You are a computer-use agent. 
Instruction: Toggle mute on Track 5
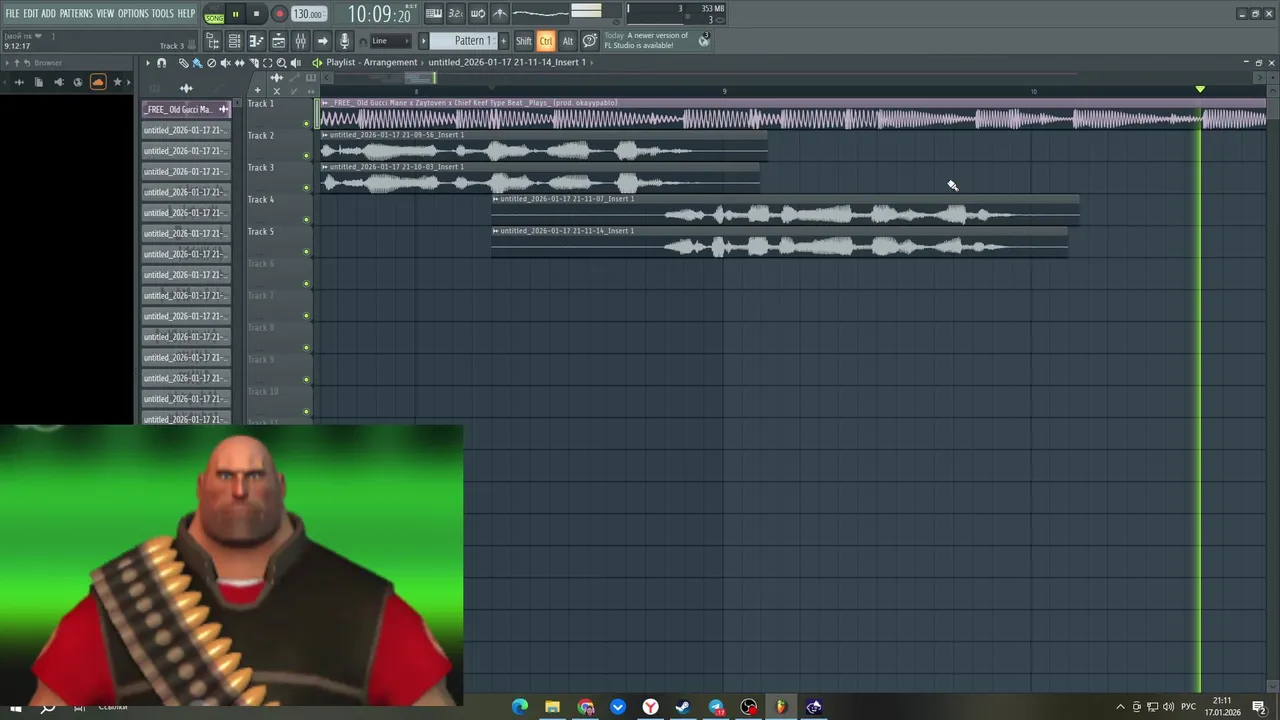click(x=306, y=252)
